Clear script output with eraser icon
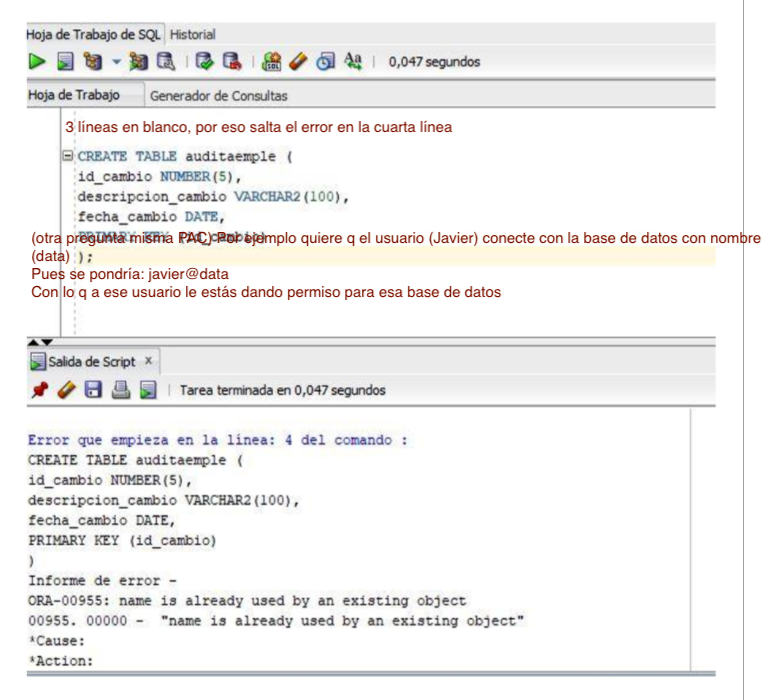The width and height of the screenshot is (769, 700). click(x=65, y=390)
